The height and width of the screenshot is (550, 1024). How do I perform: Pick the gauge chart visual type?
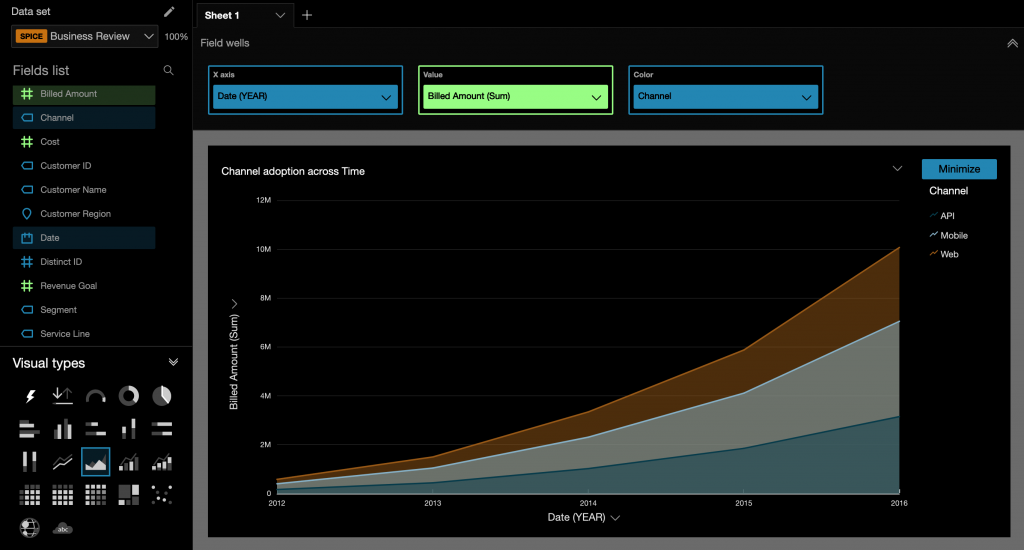click(x=95, y=397)
